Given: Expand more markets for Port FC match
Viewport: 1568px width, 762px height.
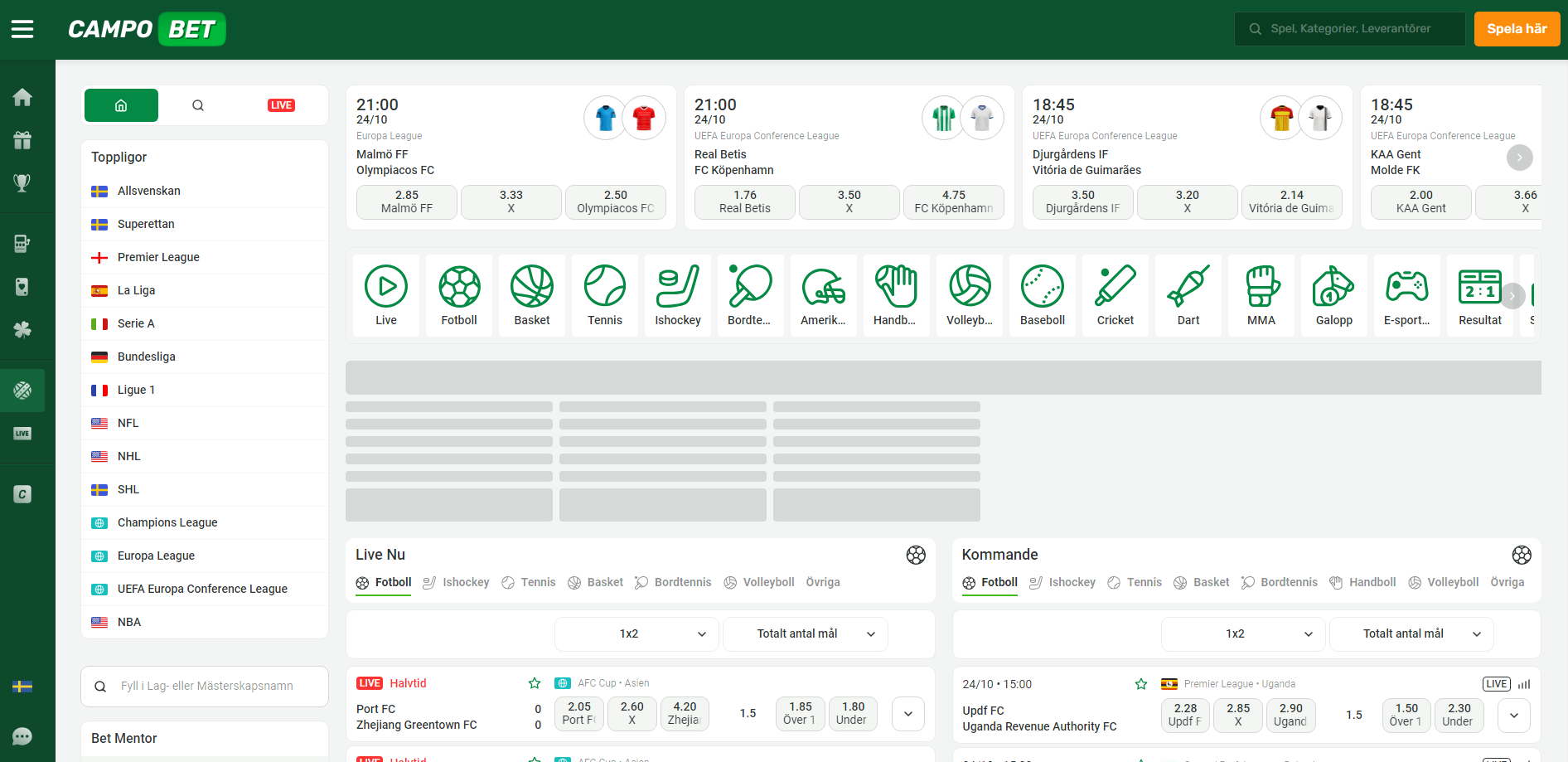Looking at the screenshot, I should (907, 714).
